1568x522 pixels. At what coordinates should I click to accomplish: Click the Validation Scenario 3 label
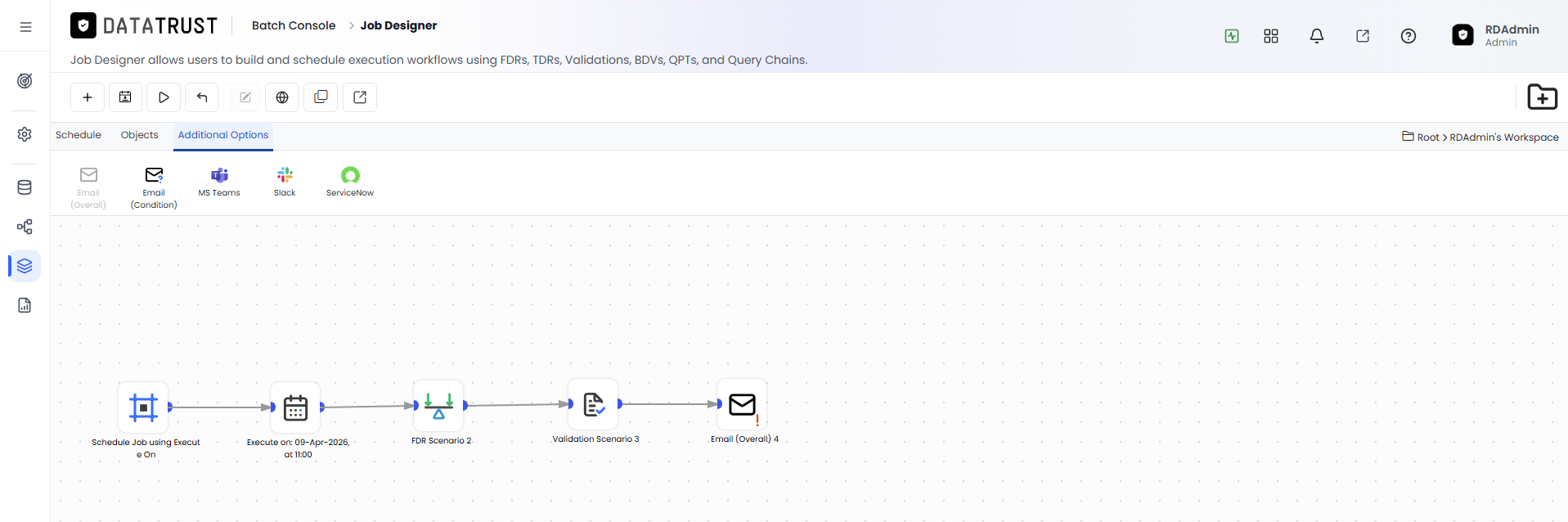pos(595,439)
